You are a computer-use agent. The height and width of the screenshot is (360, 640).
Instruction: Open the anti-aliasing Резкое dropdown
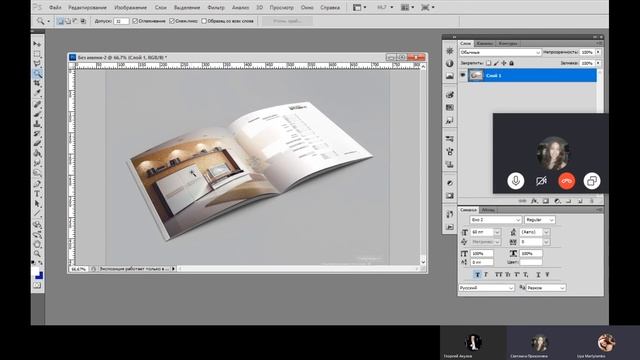tap(546, 288)
